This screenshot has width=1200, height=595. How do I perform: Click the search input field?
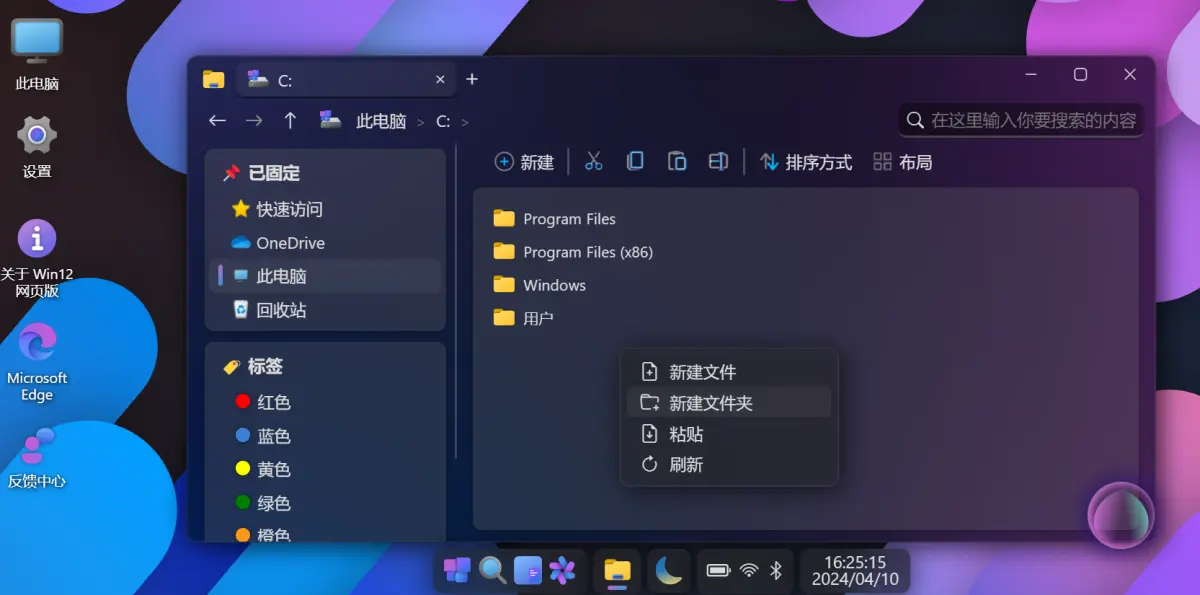pos(1021,120)
